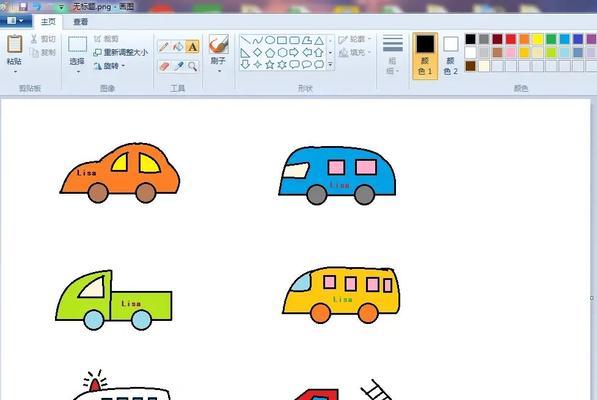This screenshot has width=597, height=400.
Task: Expand the Select tool dropdown
Action: tap(78, 72)
